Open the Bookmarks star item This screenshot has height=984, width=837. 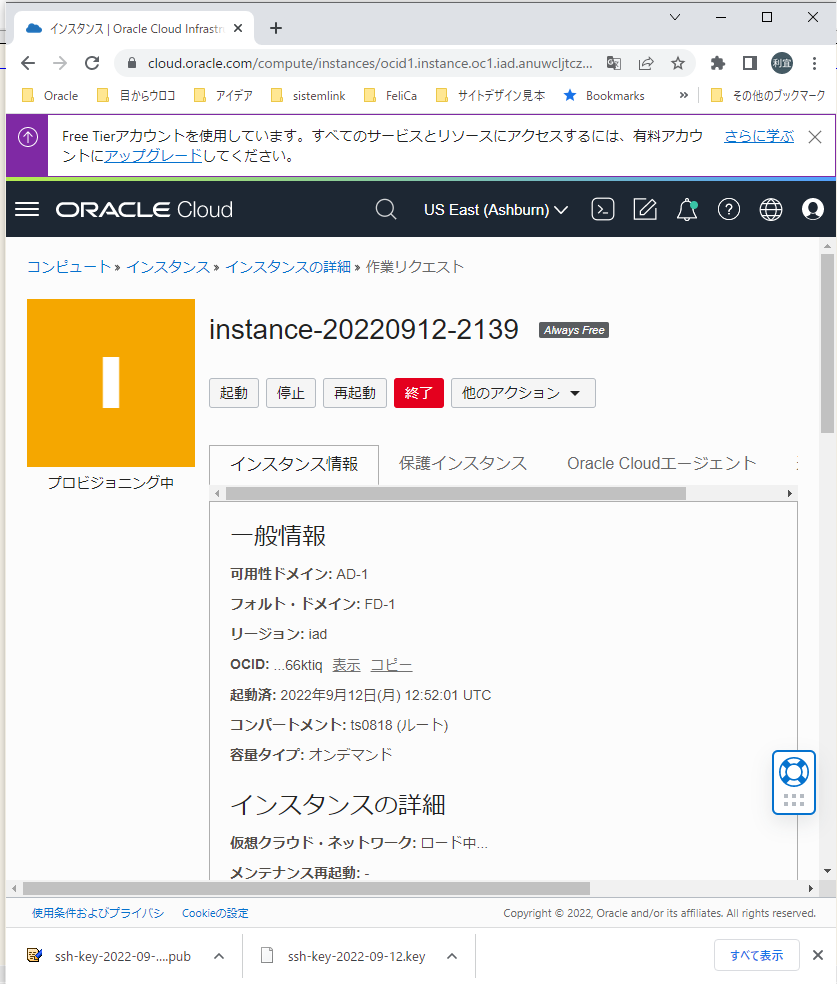coord(604,95)
